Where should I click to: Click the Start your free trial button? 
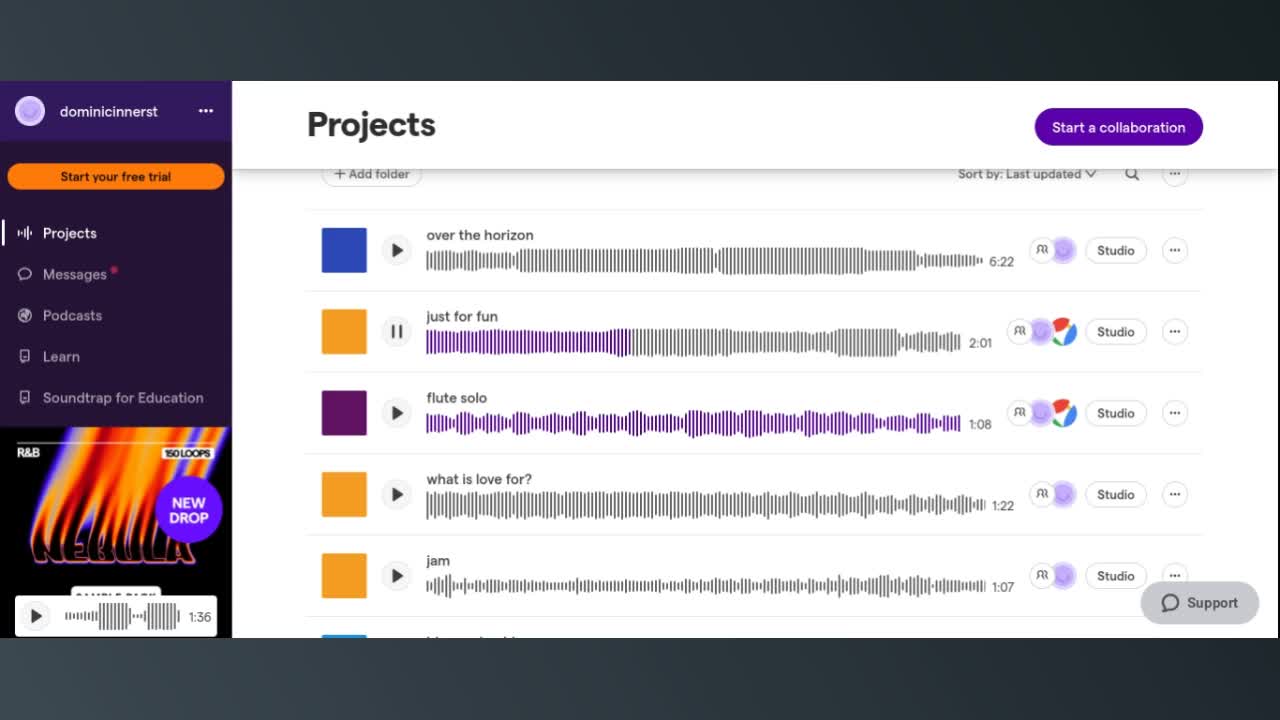coord(116,176)
